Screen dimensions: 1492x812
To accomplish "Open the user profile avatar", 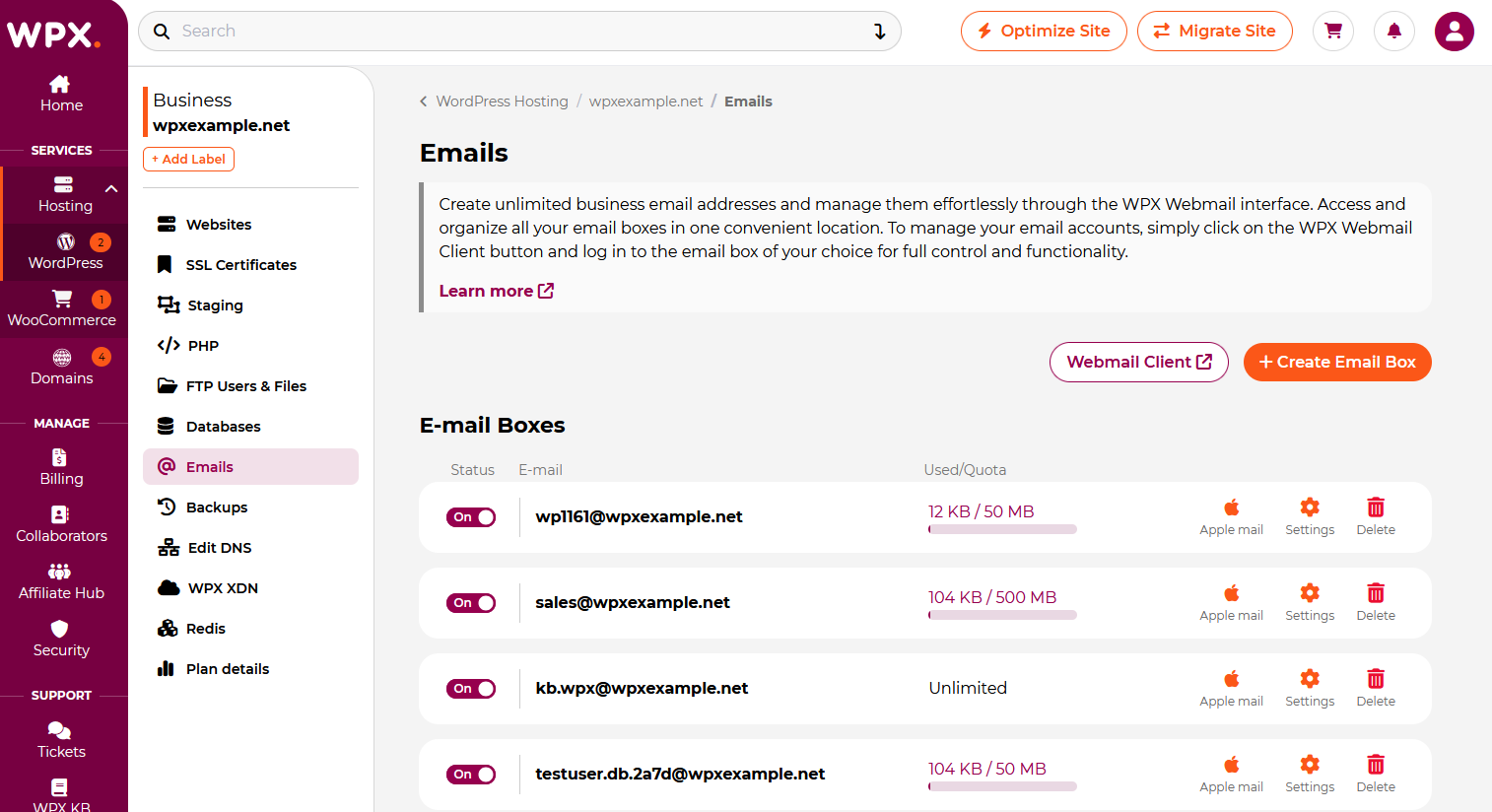I will click(1455, 32).
